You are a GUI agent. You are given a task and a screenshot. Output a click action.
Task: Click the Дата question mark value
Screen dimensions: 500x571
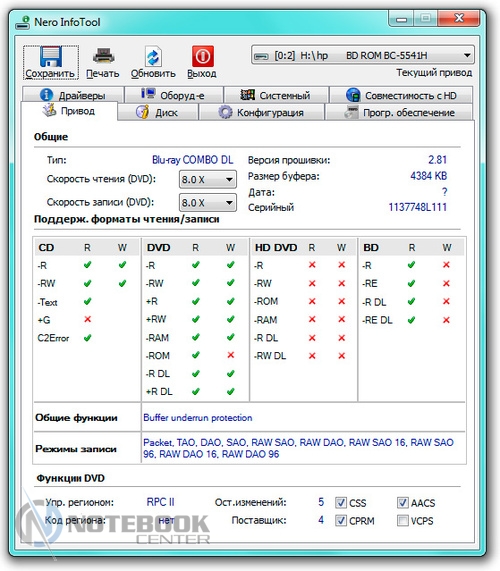444,192
